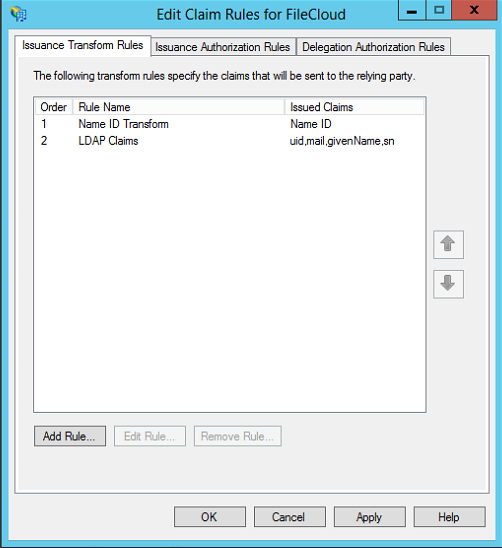Switch to Issuance Authorization Rules tab

pos(223,47)
